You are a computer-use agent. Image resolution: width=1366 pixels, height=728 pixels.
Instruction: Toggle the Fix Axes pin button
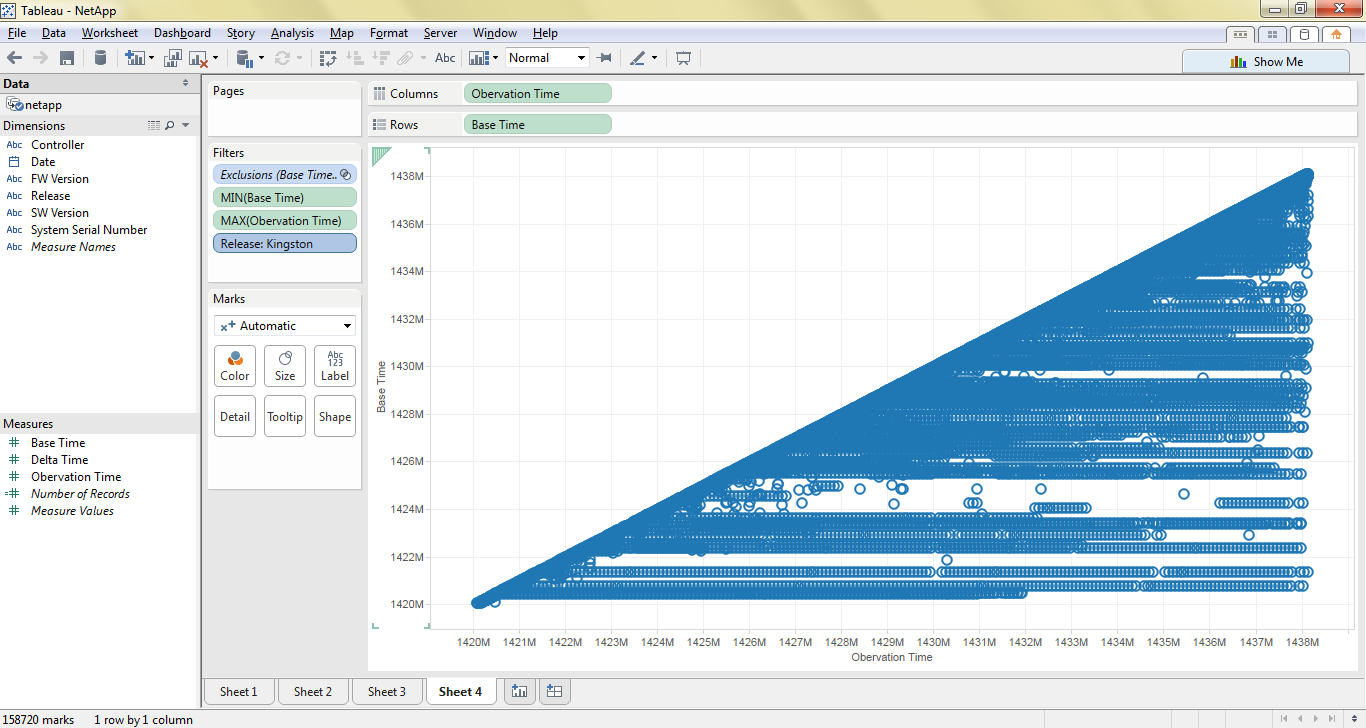pos(604,58)
